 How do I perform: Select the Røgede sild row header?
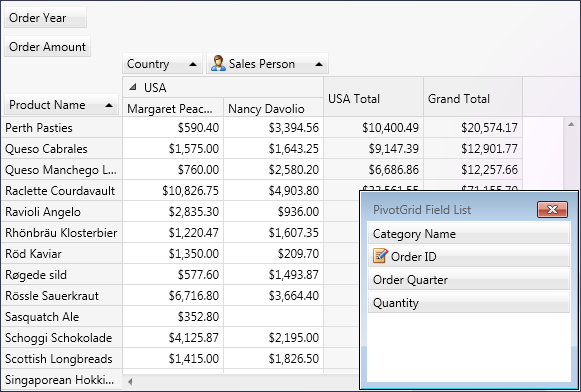(x=62, y=275)
